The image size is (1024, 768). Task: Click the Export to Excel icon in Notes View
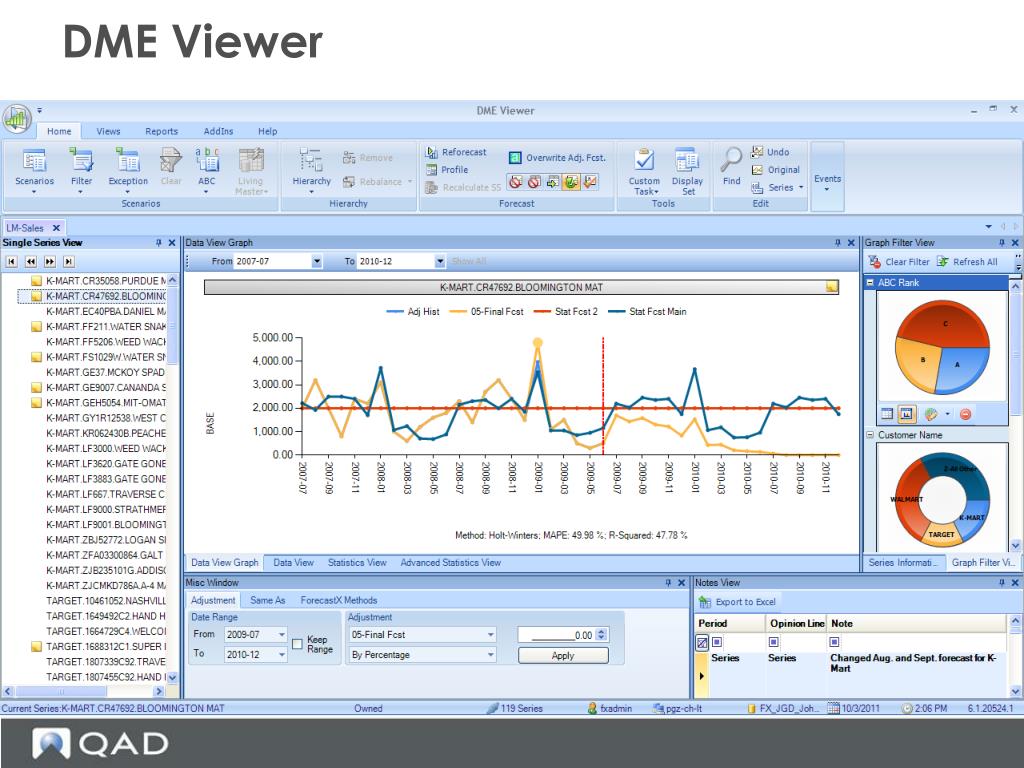pyautogui.click(x=705, y=601)
